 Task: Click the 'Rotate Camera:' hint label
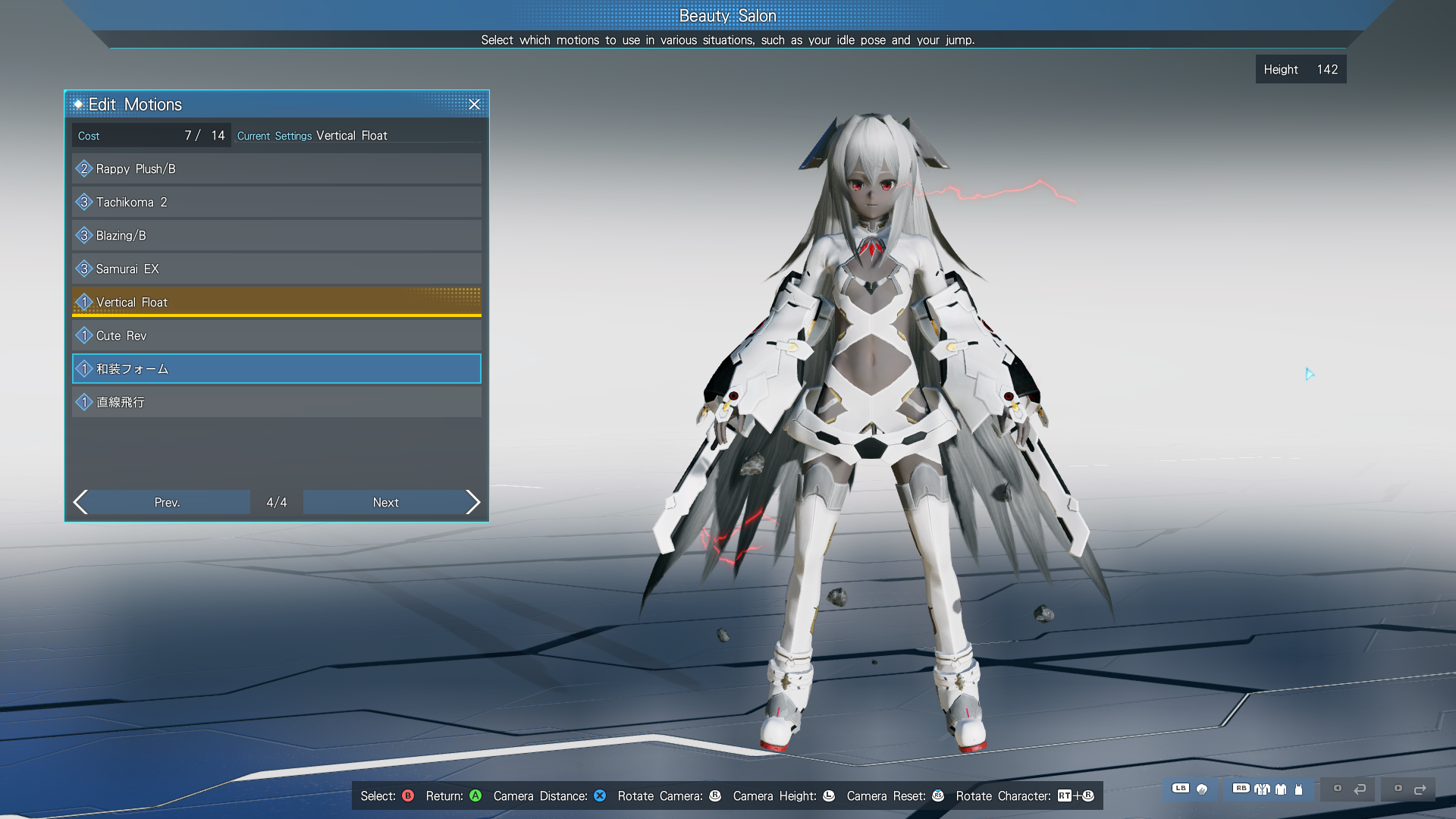(661, 795)
